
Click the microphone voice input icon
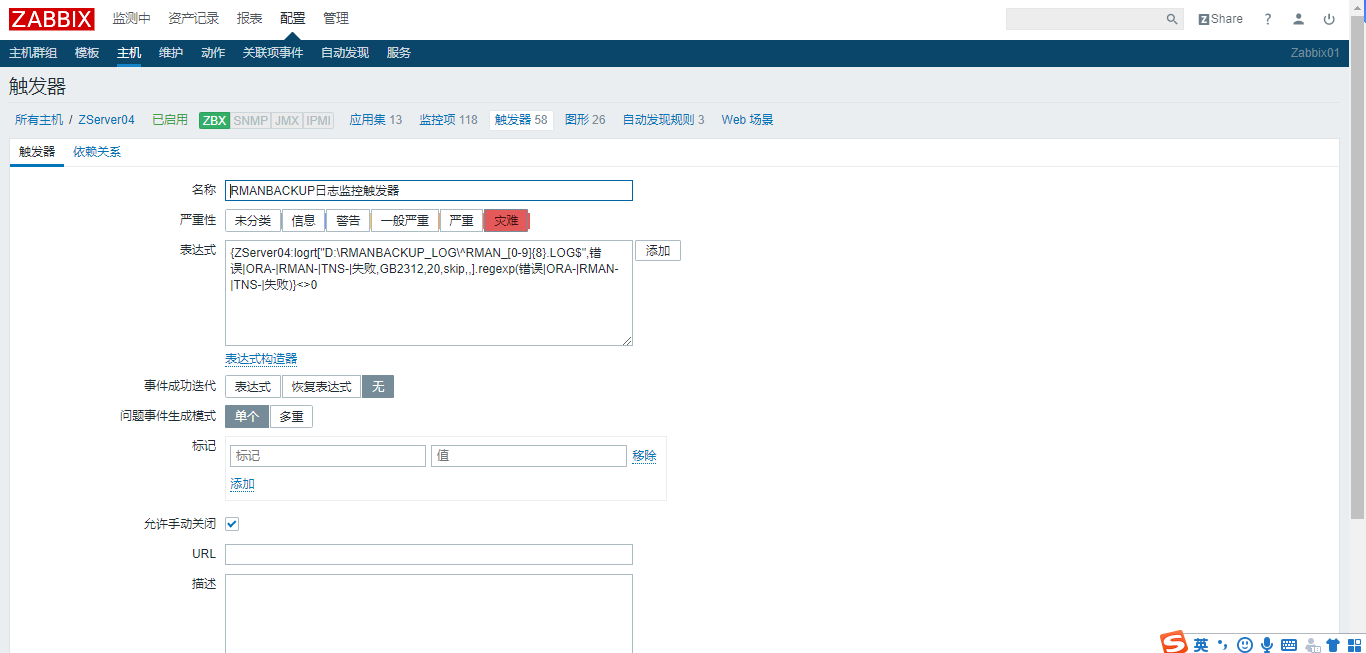(1267, 645)
